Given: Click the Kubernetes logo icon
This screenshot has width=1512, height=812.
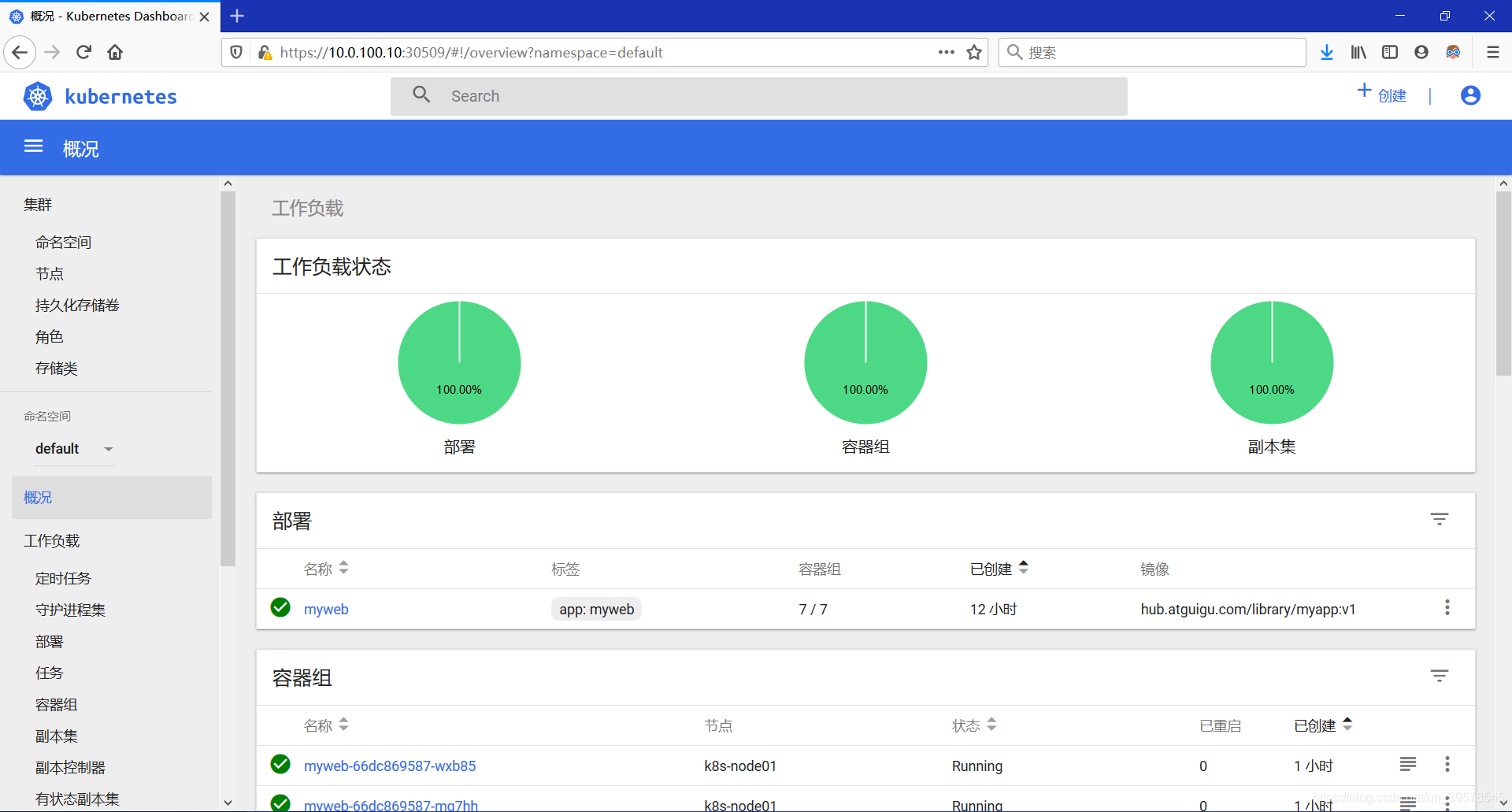Looking at the screenshot, I should (38, 96).
